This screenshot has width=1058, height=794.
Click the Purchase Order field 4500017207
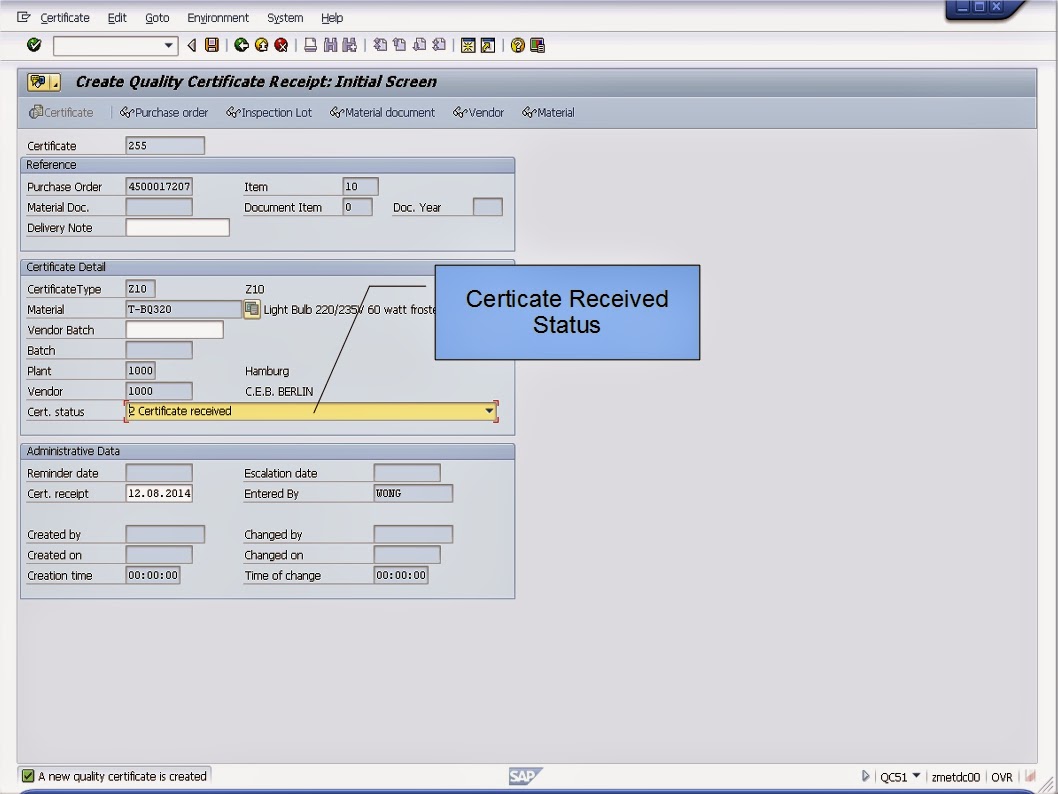coord(159,187)
